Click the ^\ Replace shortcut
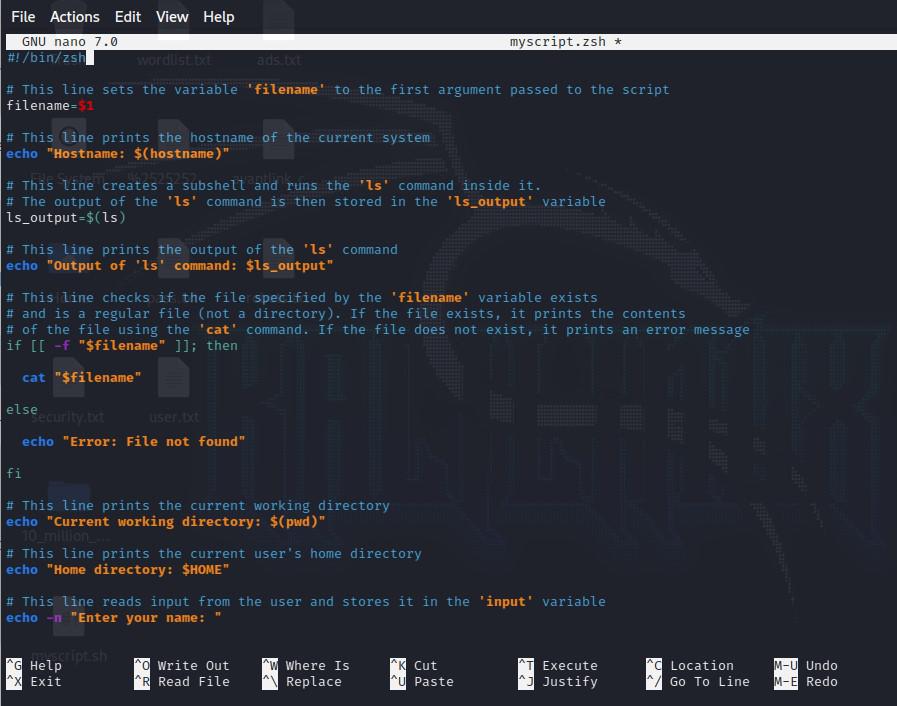Image resolution: width=897 pixels, height=706 pixels. 302,681
